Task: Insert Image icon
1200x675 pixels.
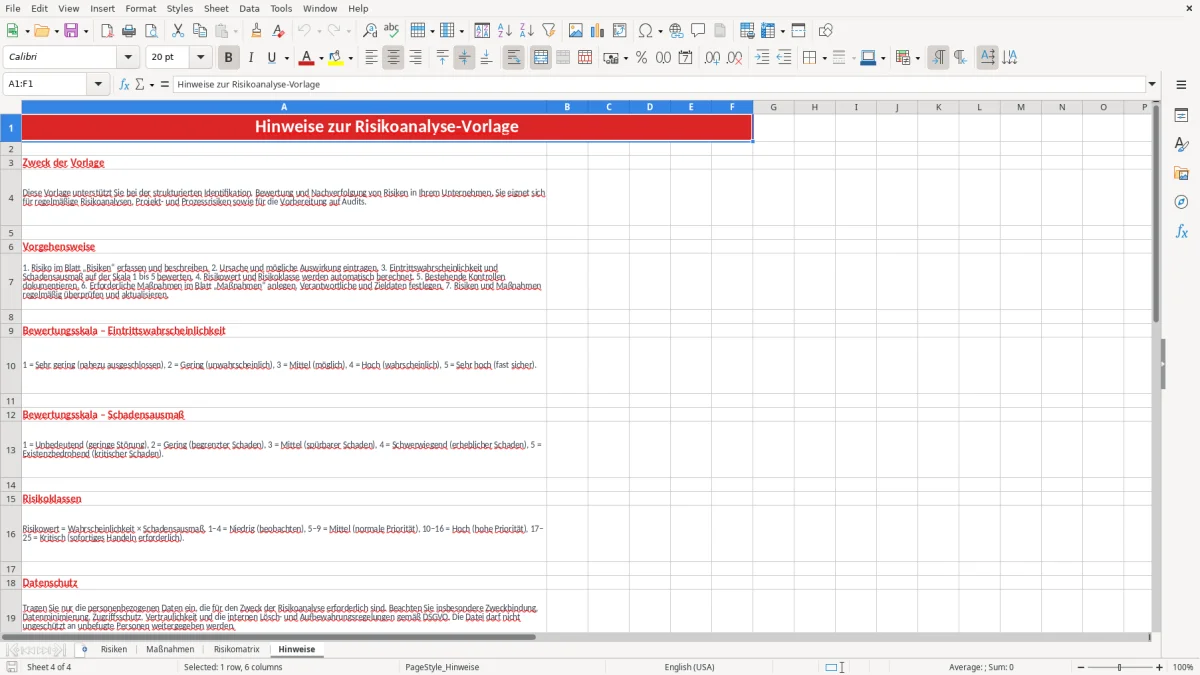Action: tap(576, 31)
